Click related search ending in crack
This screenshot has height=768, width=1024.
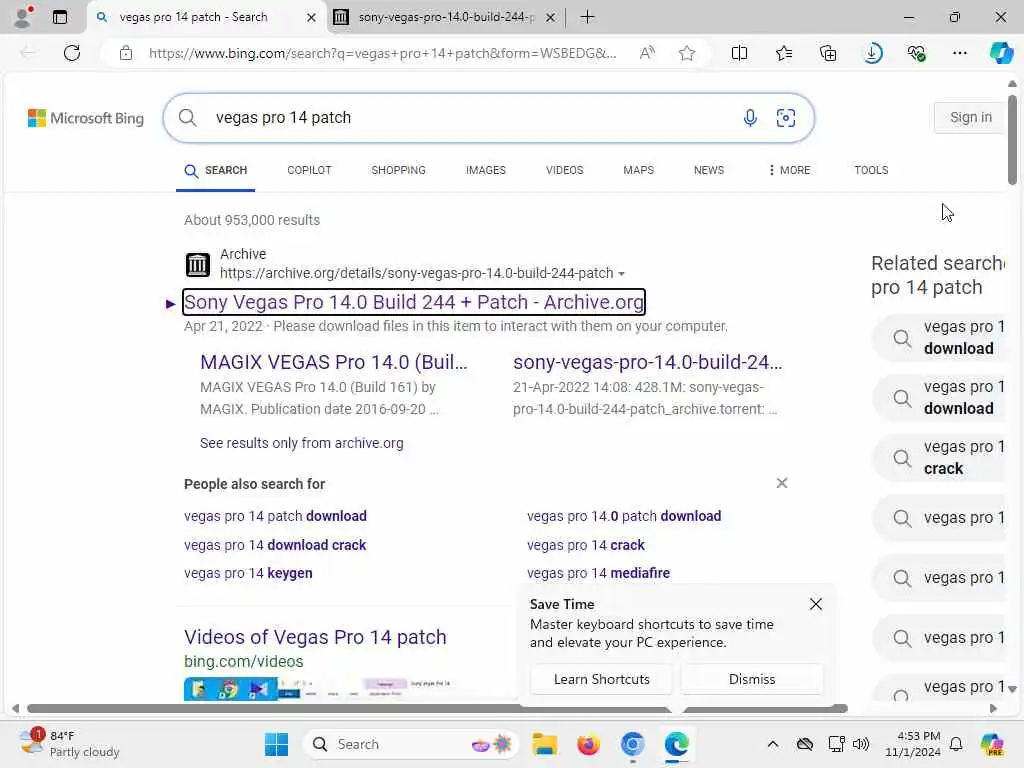(939, 458)
